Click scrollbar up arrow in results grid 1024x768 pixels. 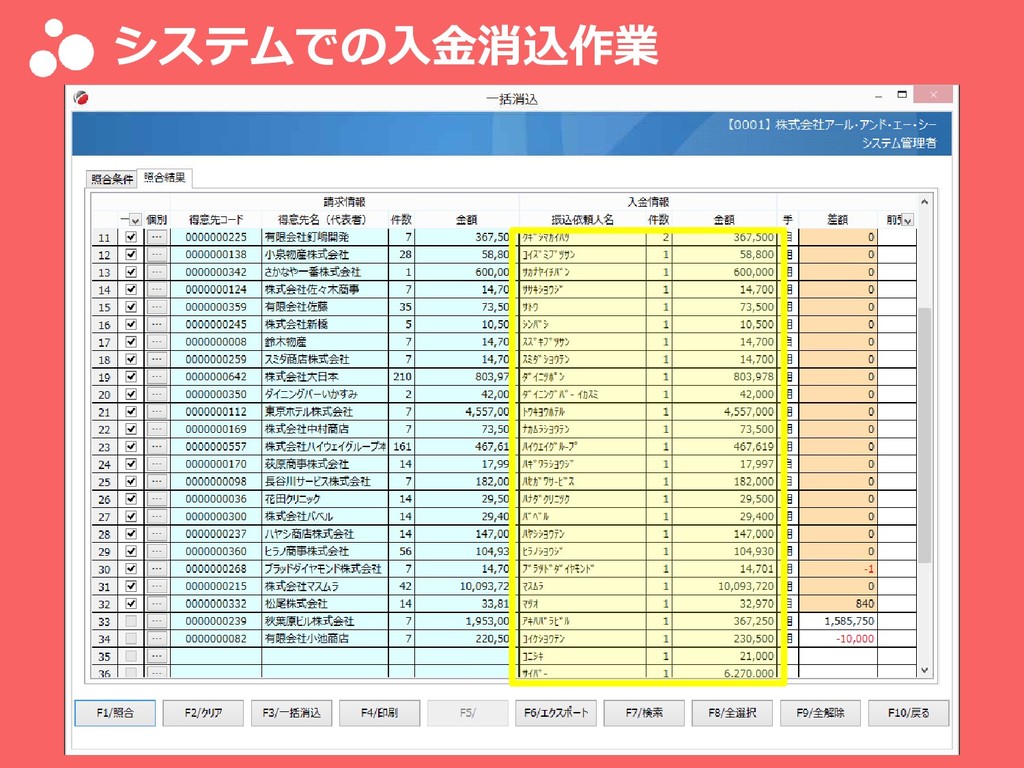coord(924,202)
